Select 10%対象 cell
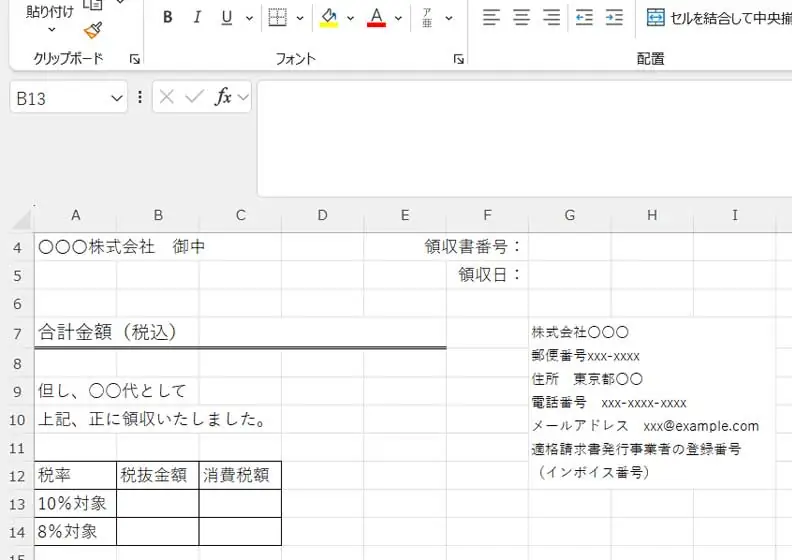Screen dimensions: 792x560 point(75,503)
